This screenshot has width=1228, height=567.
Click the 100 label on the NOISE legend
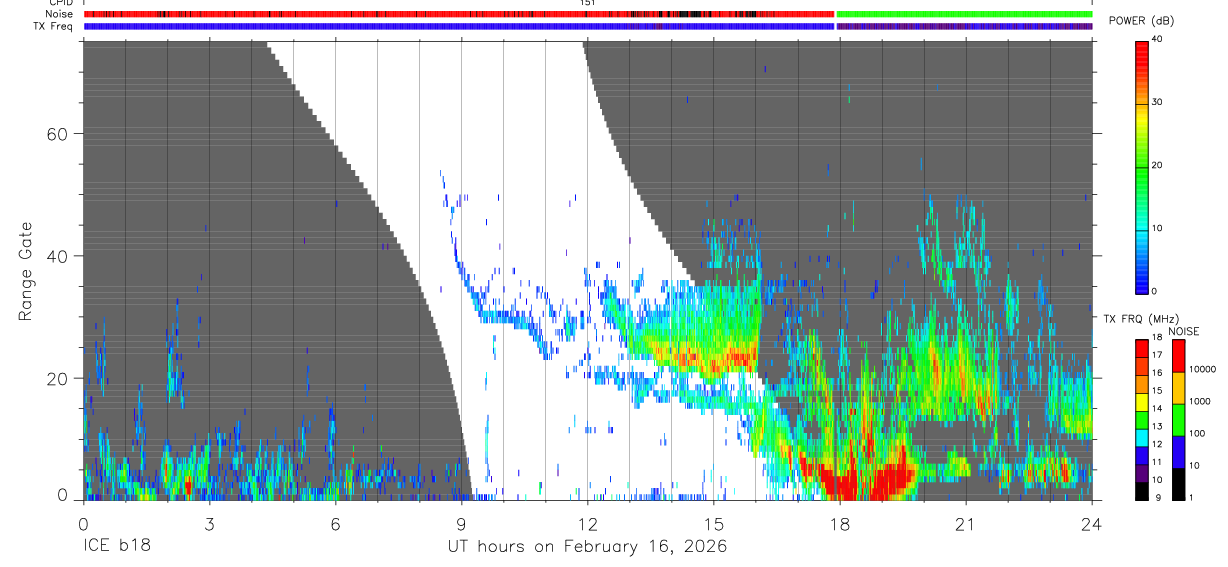(x=1197, y=433)
